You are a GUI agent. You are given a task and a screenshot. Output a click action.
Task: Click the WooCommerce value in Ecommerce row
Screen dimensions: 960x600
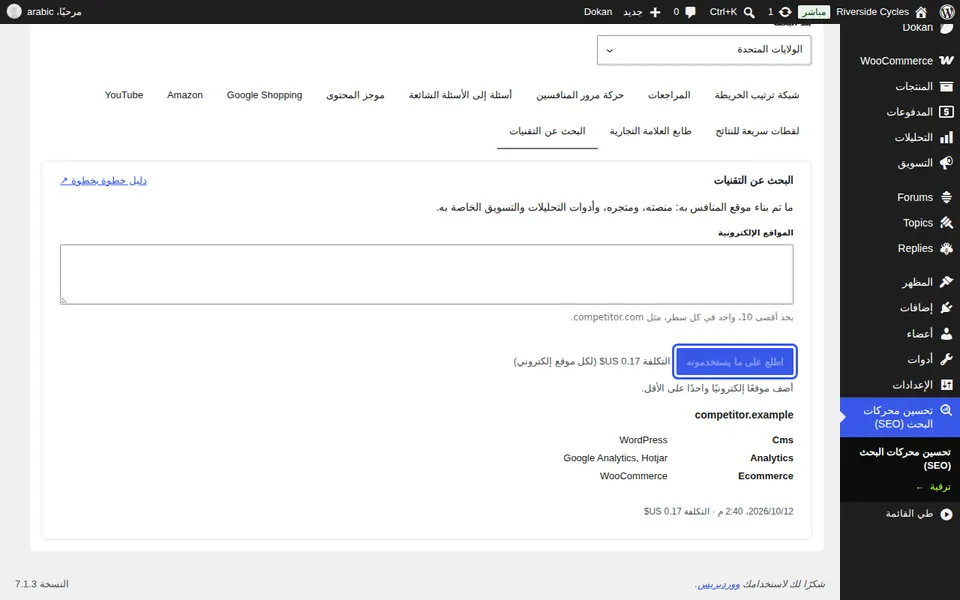pos(633,476)
